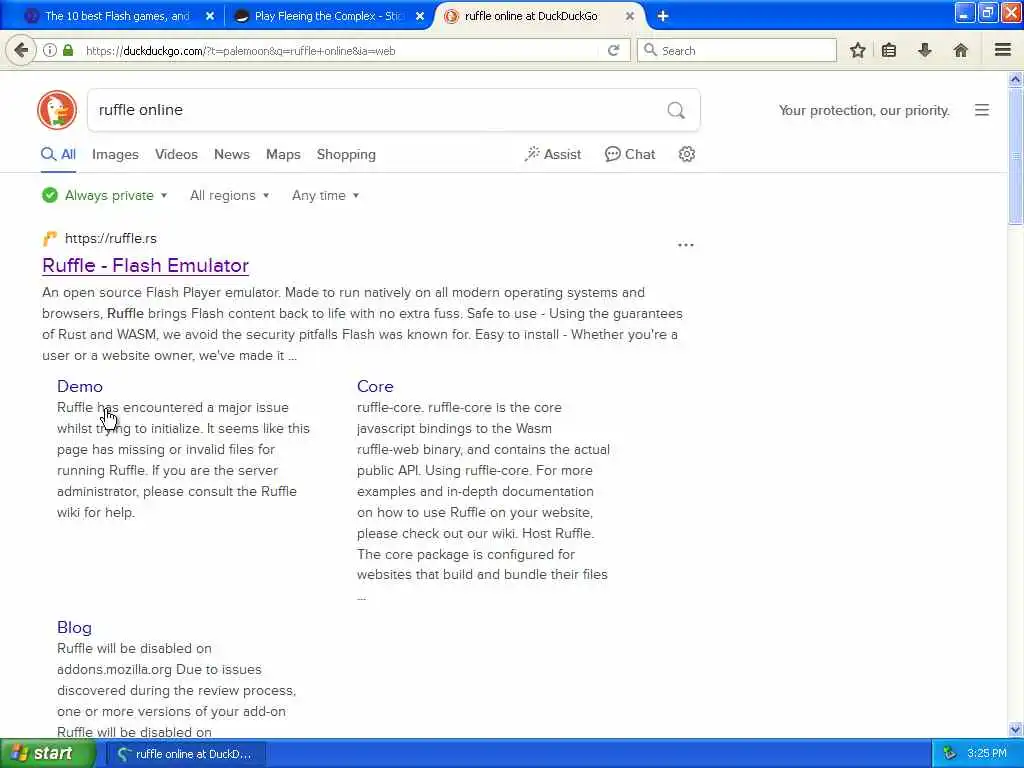1024x768 pixels.
Task: Open 'Ruffle - Flash Emulator' result link
Action: tap(145, 265)
